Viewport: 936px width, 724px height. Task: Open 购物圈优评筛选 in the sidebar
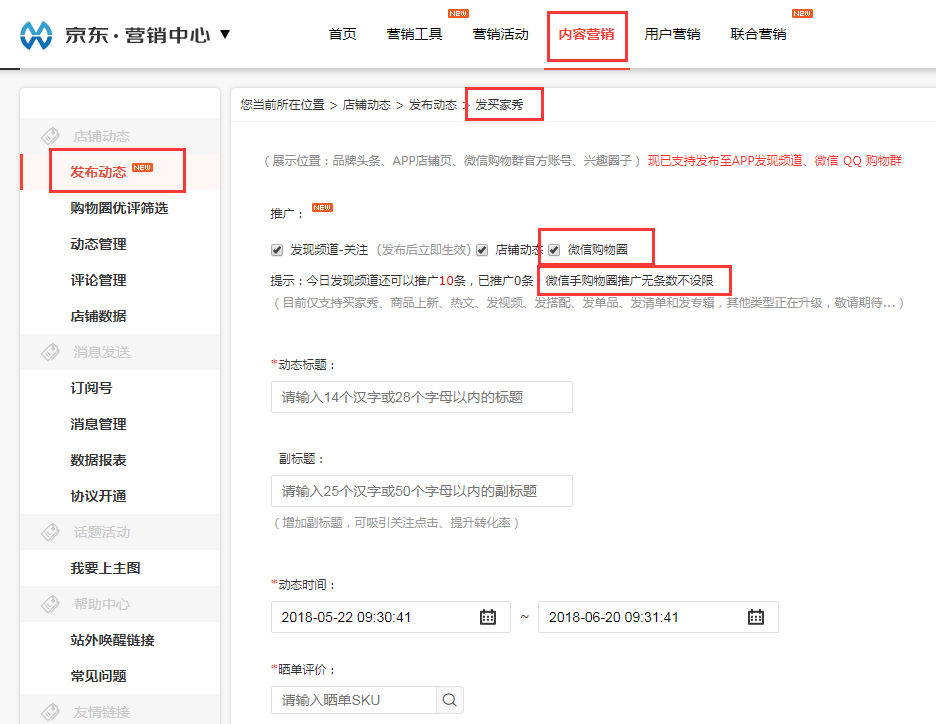tap(119, 208)
